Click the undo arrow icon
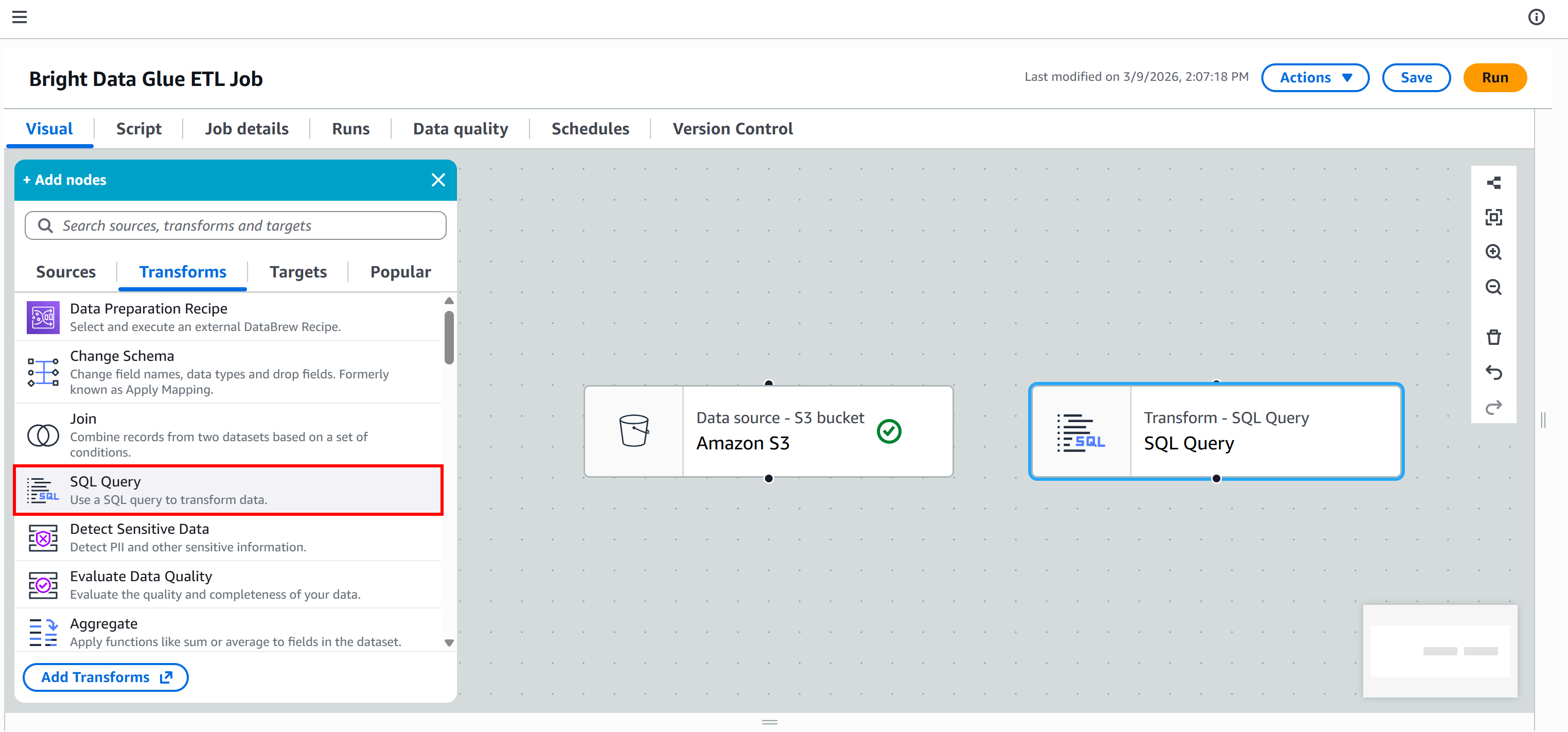Image resolution: width=1568 pixels, height=732 pixels. click(x=1493, y=372)
